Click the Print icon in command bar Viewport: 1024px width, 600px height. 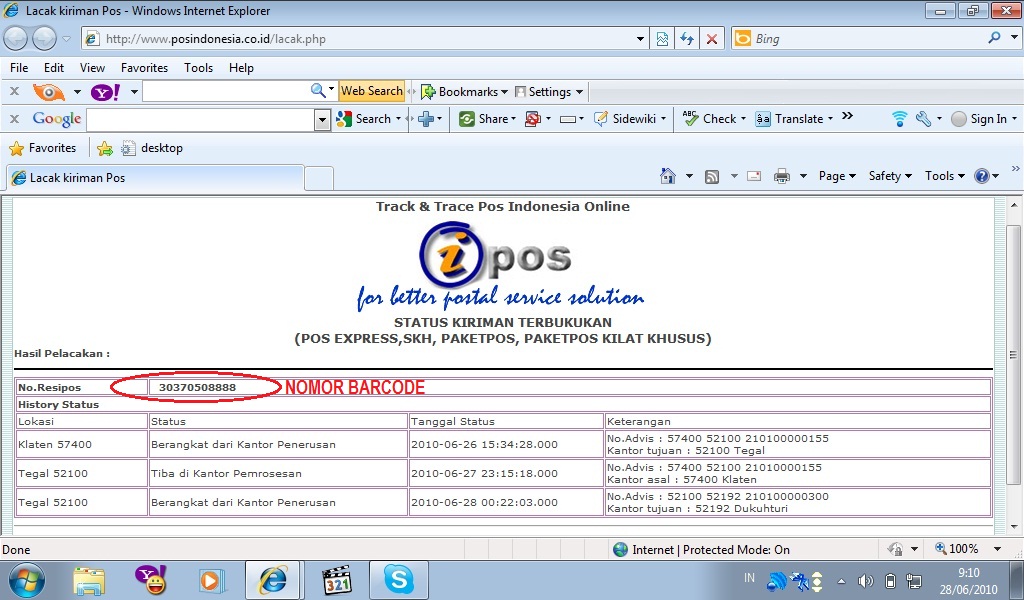pyautogui.click(x=782, y=176)
